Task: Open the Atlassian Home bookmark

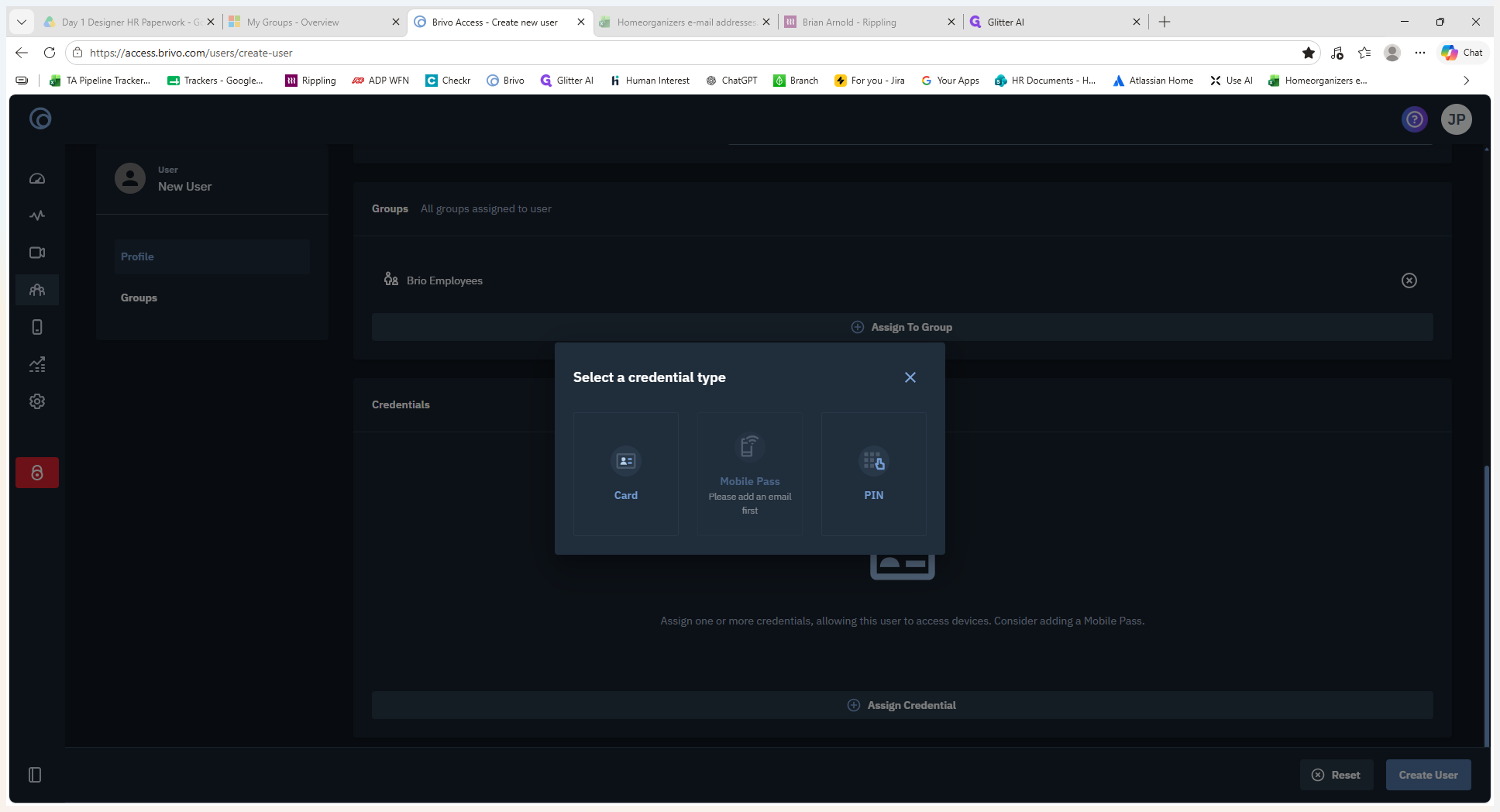Action: click(x=1153, y=81)
